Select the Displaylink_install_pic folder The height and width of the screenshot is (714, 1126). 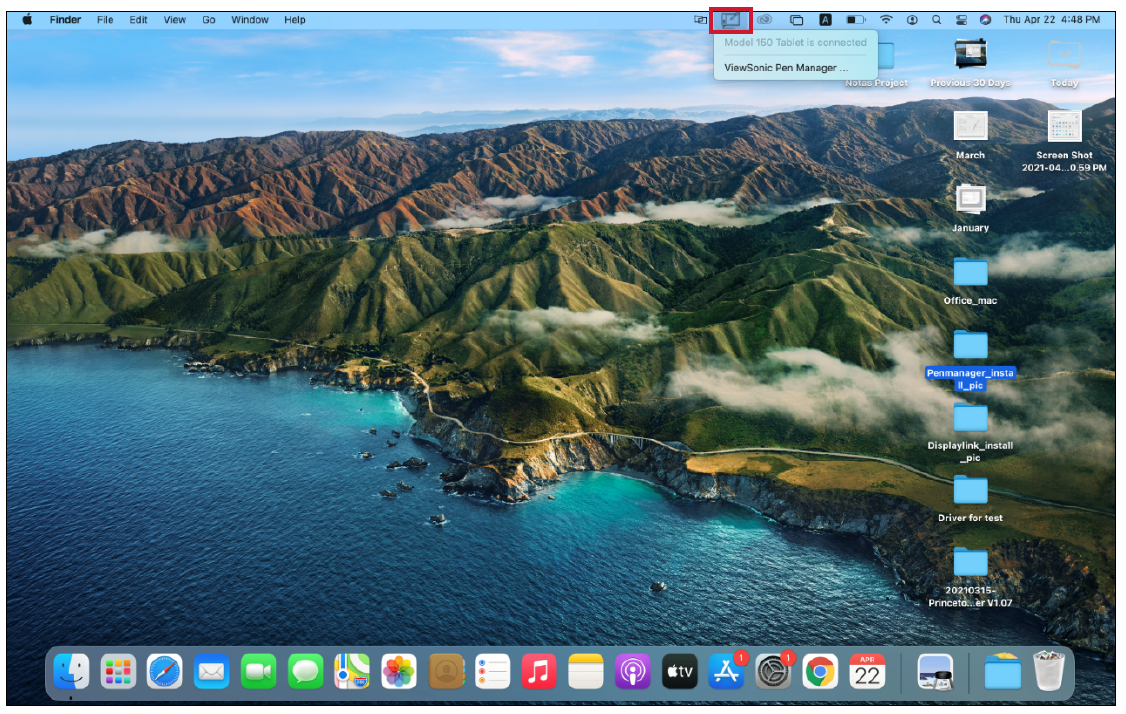tap(970, 417)
